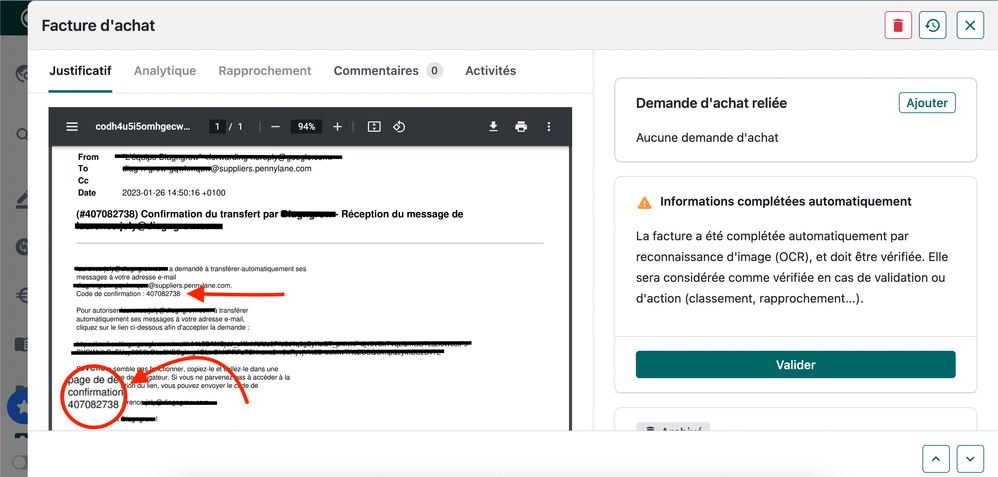This screenshot has height=477, width=998.
Task: Zoom in the PDF with plus
Action: (x=337, y=127)
